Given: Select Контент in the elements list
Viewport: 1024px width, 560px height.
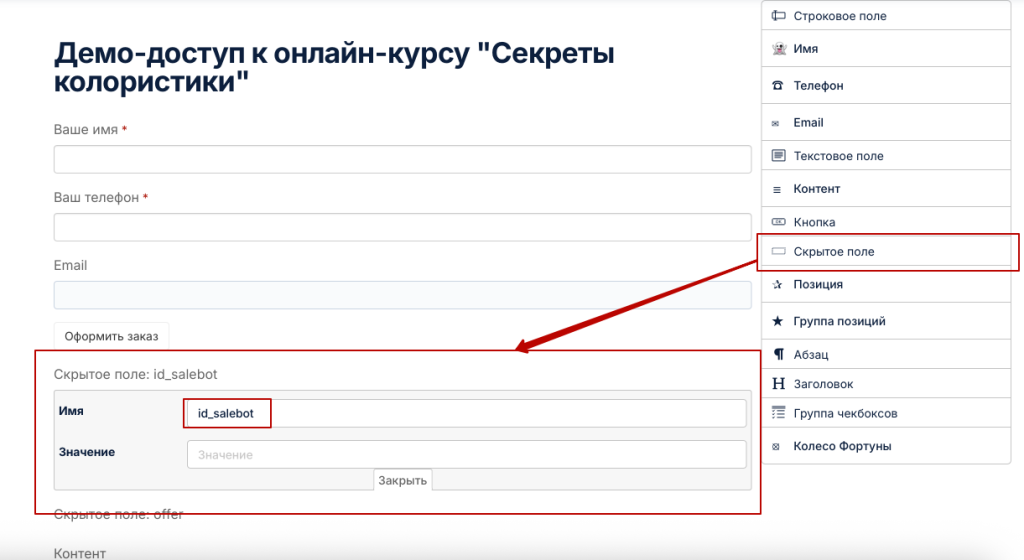Looking at the screenshot, I should pyautogui.click(x=886, y=189).
